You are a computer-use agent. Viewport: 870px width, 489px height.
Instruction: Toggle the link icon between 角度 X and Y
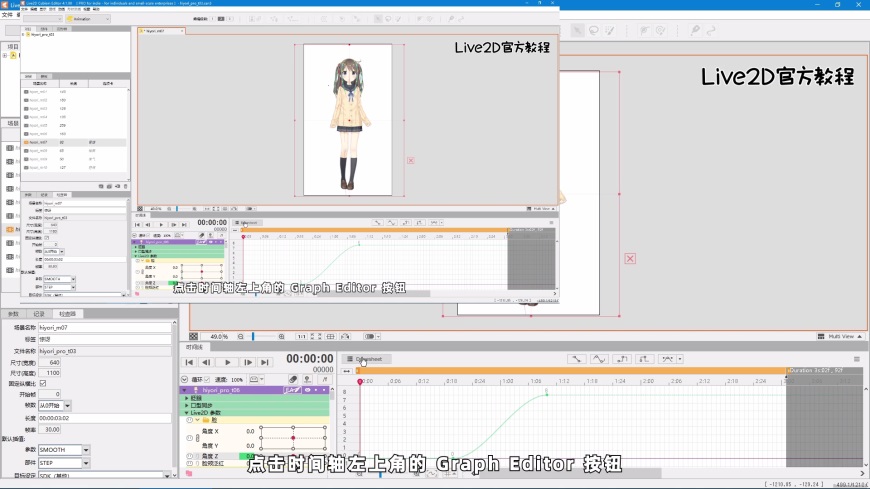[198, 438]
